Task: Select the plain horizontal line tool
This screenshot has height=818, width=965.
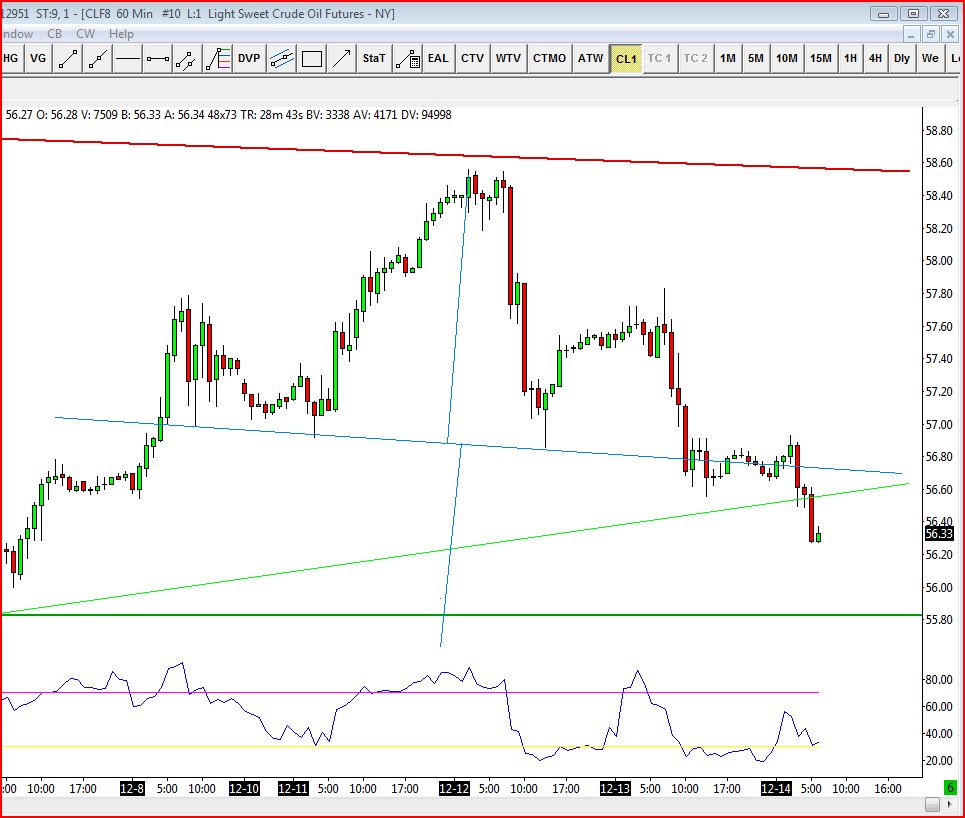Action: click(x=128, y=58)
